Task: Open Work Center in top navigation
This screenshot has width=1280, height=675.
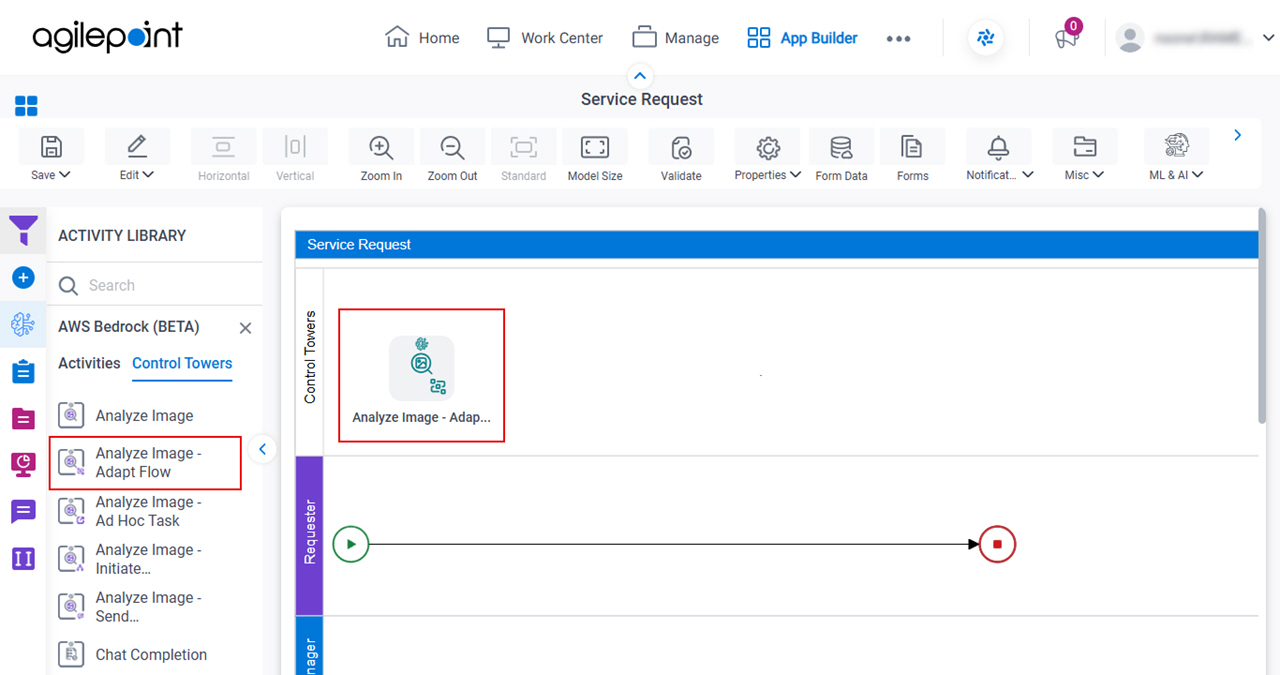Action: pos(545,38)
